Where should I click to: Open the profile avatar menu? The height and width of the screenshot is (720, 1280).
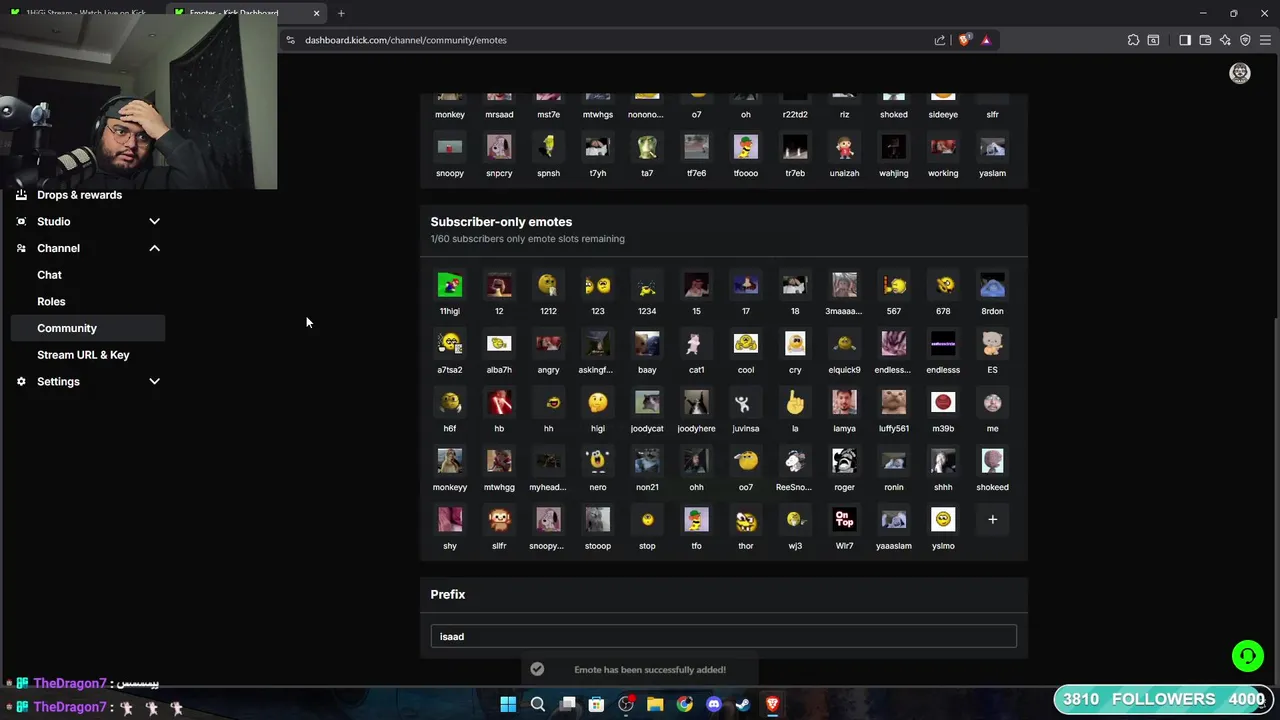(1240, 73)
